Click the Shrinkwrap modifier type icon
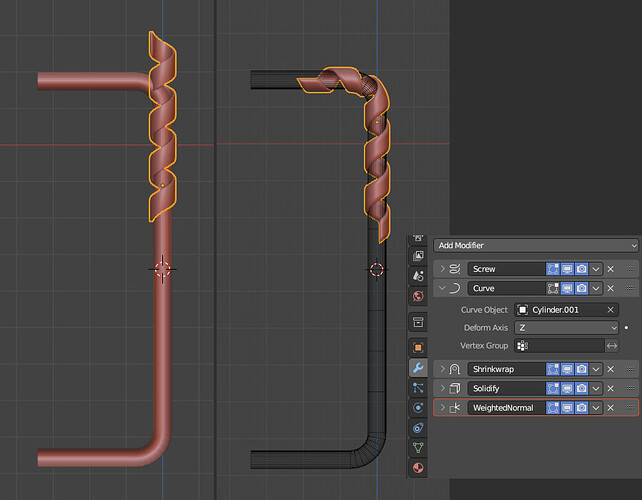 point(455,369)
